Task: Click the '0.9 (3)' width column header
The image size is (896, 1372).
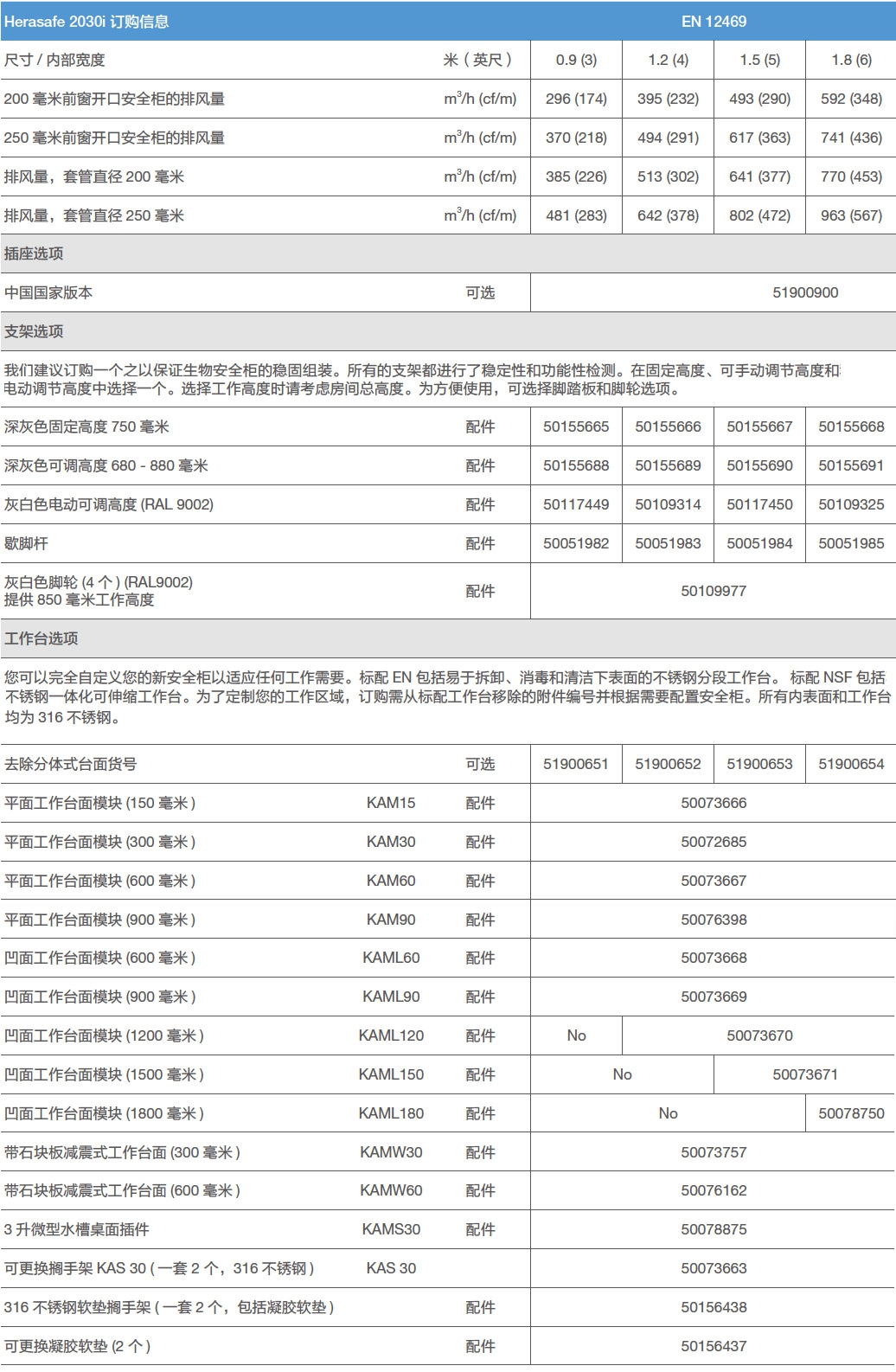Action: pyautogui.click(x=576, y=60)
